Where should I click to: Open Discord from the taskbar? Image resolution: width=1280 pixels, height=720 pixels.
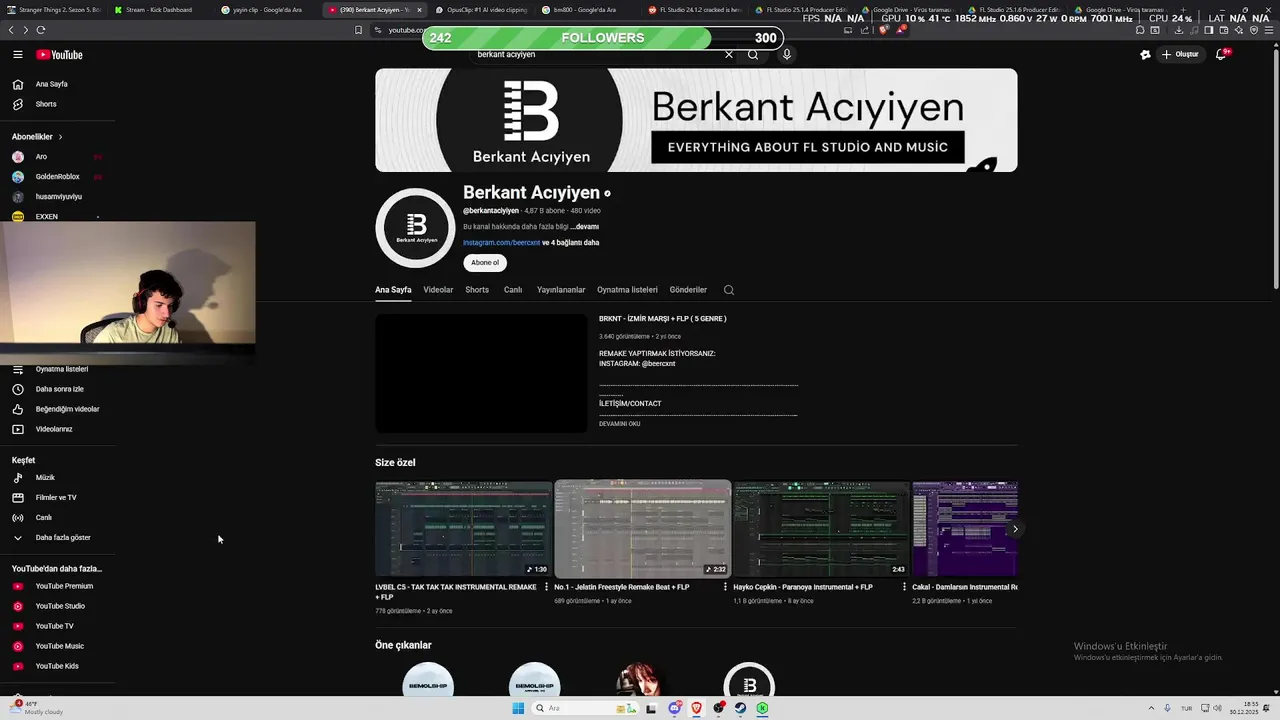point(675,708)
